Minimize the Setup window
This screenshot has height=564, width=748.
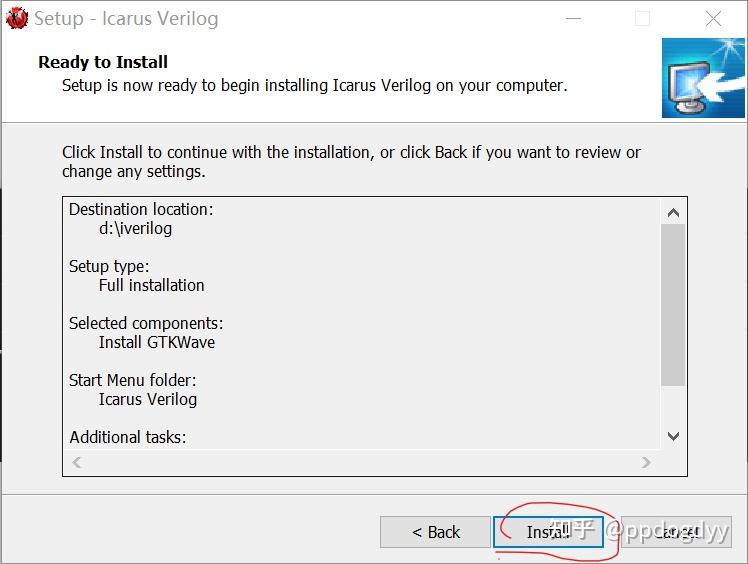click(571, 18)
